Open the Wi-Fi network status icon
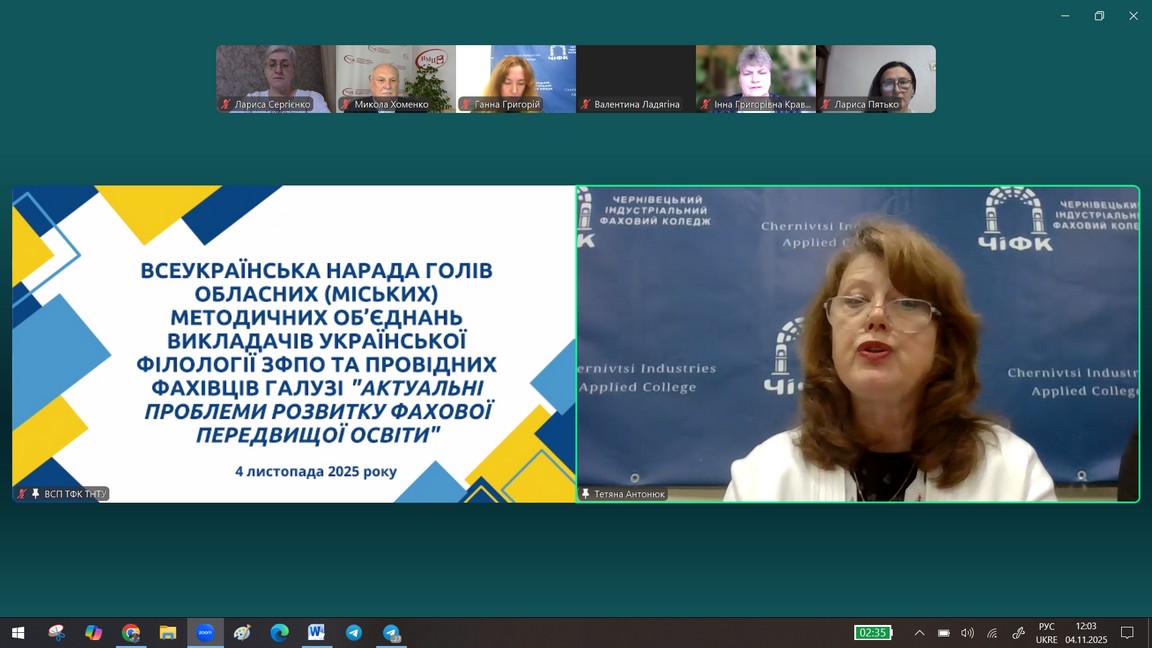 click(x=992, y=633)
